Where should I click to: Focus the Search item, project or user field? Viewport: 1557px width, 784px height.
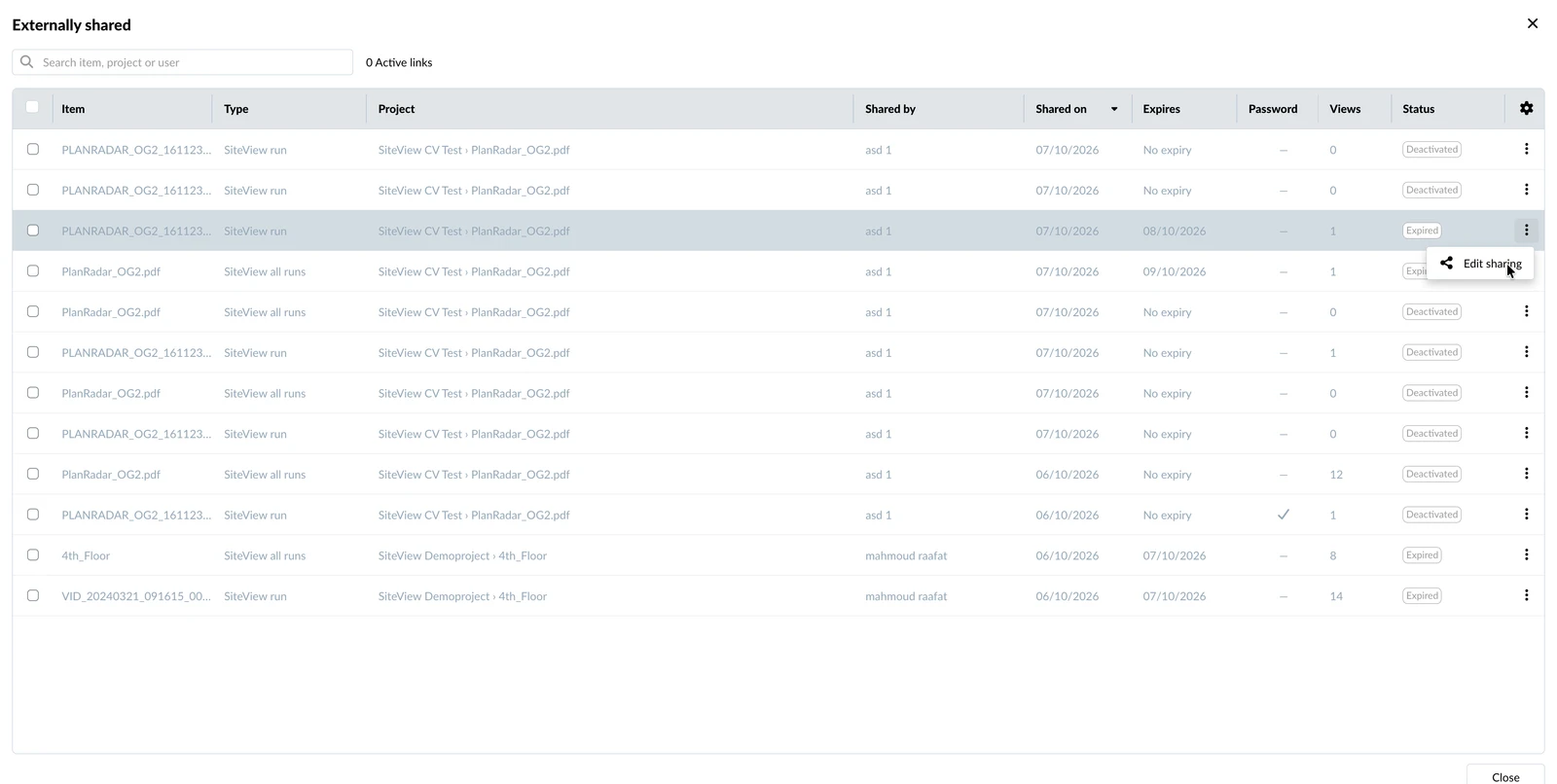pyautogui.click(x=182, y=62)
